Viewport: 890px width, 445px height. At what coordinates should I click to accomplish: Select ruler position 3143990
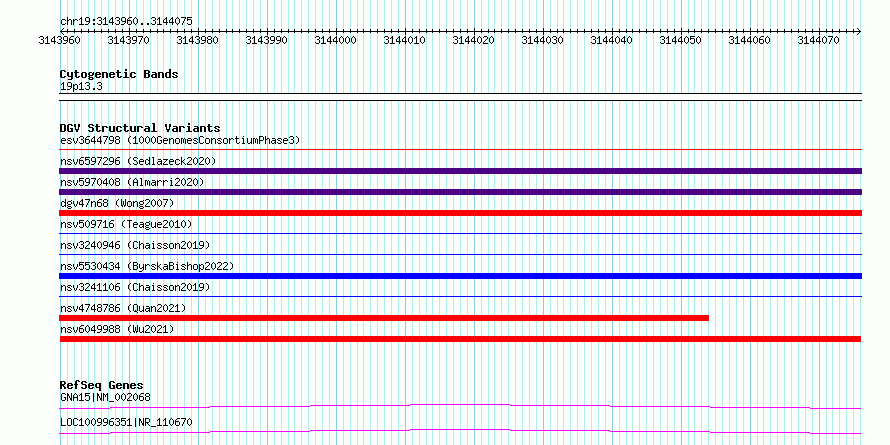266,40
